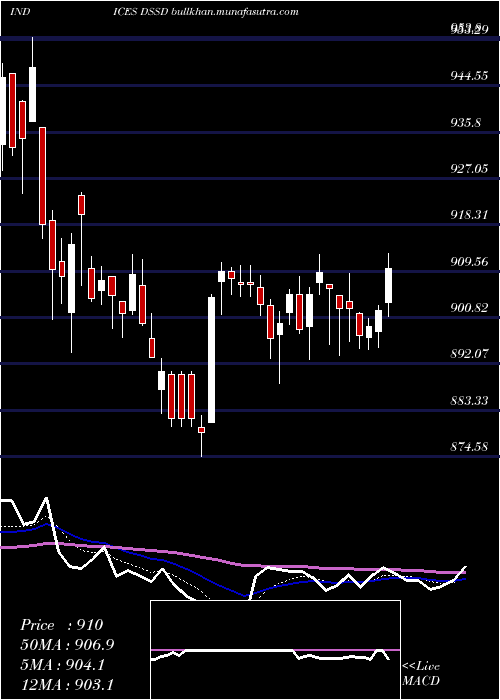Screen dimensions: 500x700
Task: Click the bullkhan.munafasutra.com text
Action: pyautogui.click(x=235, y=12)
